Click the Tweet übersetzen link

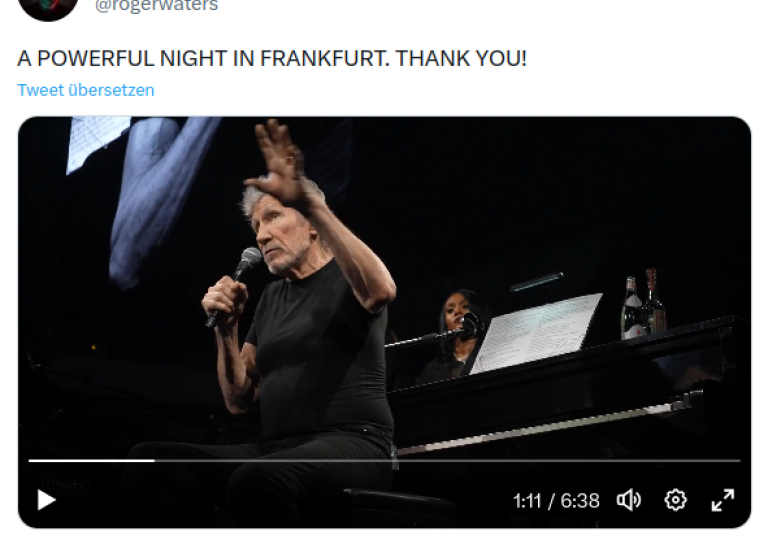coord(86,90)
